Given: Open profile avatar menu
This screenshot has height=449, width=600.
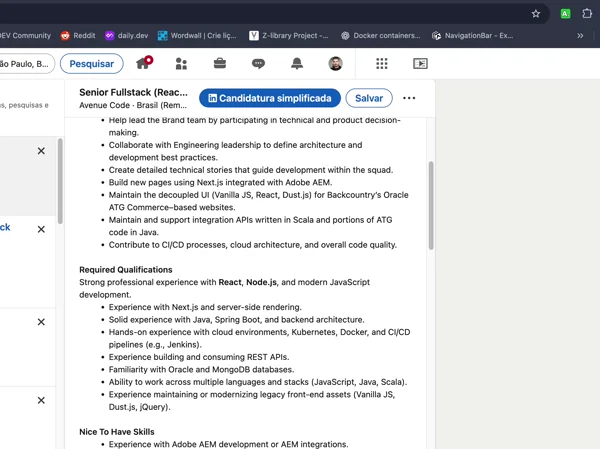Looking at the screenshot, I should coord(335,63).
